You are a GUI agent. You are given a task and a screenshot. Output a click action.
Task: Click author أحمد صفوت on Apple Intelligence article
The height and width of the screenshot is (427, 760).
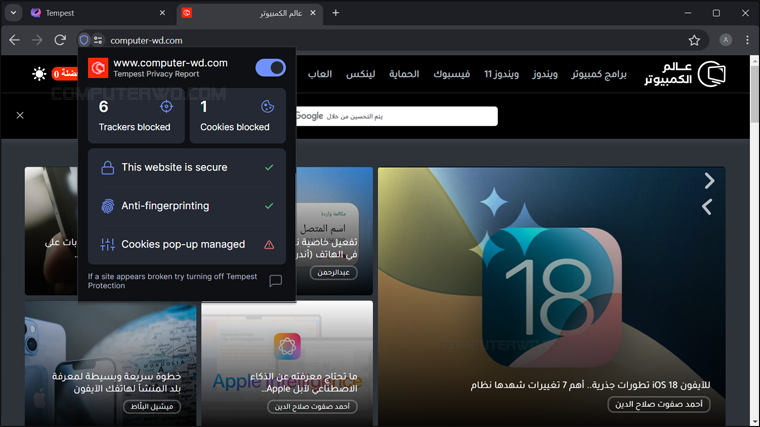click(312, 407)
